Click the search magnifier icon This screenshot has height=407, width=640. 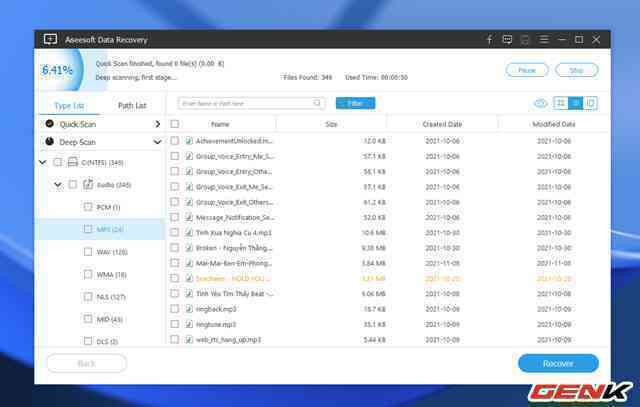click(x=317, y=103)
